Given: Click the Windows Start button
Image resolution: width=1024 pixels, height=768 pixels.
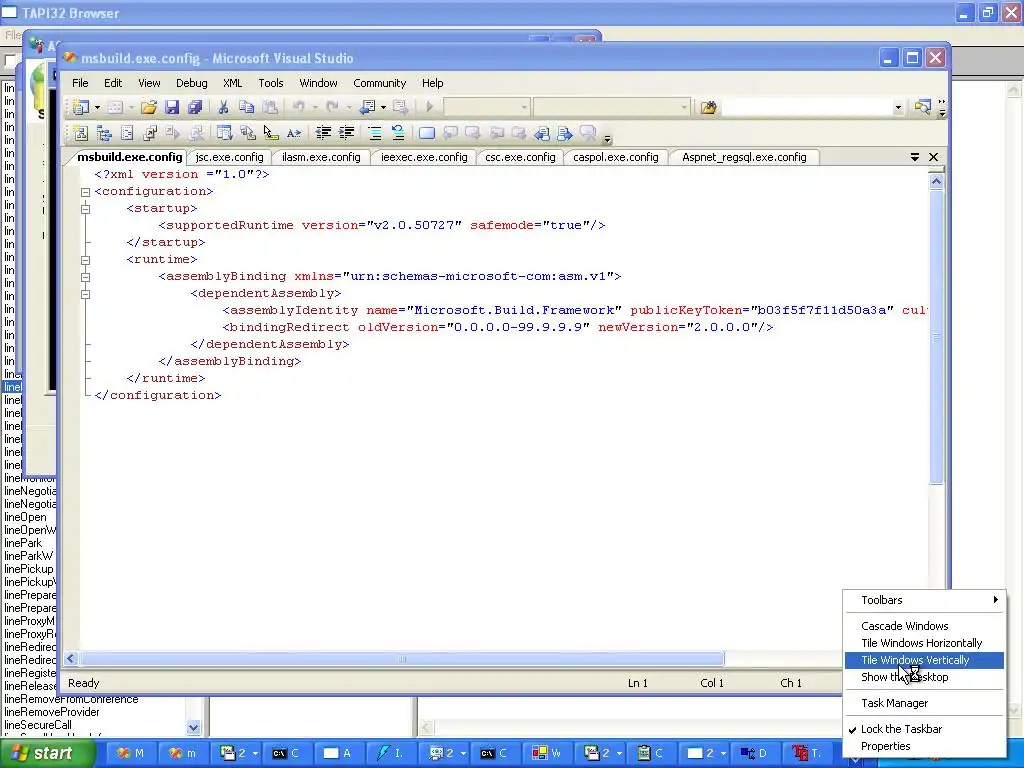Looking at the screenshot, I should 46,753.
